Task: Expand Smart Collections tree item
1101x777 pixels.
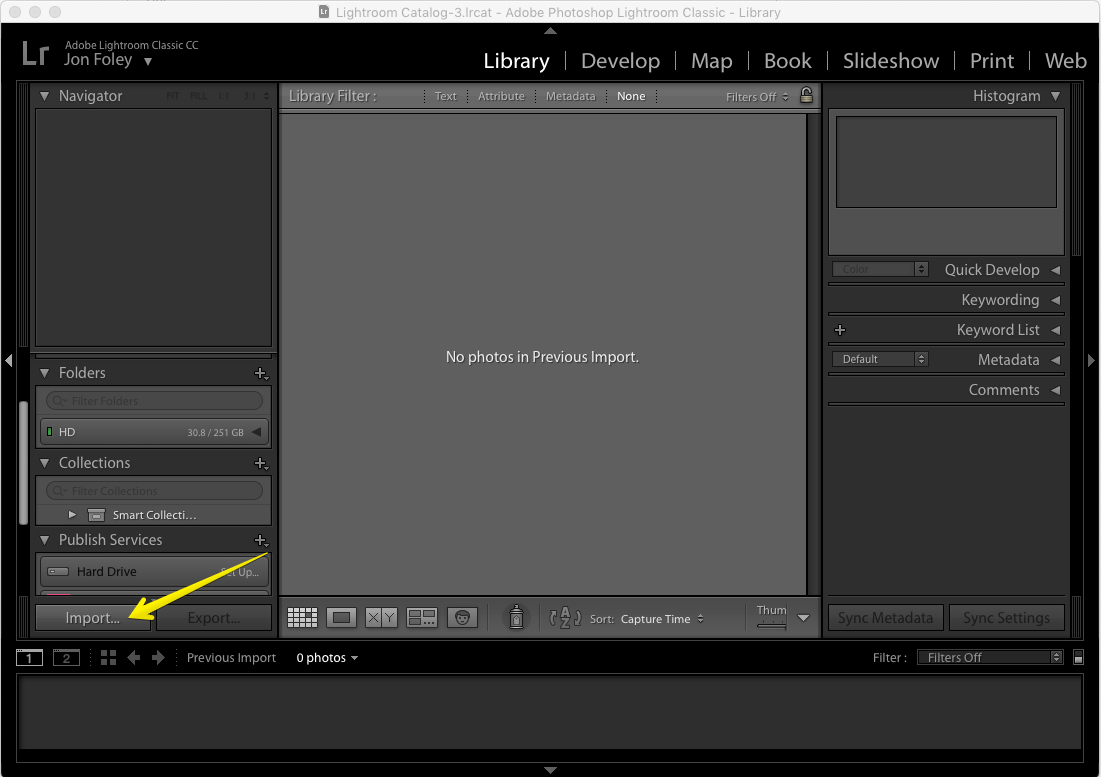Action: tap(72, 514)
